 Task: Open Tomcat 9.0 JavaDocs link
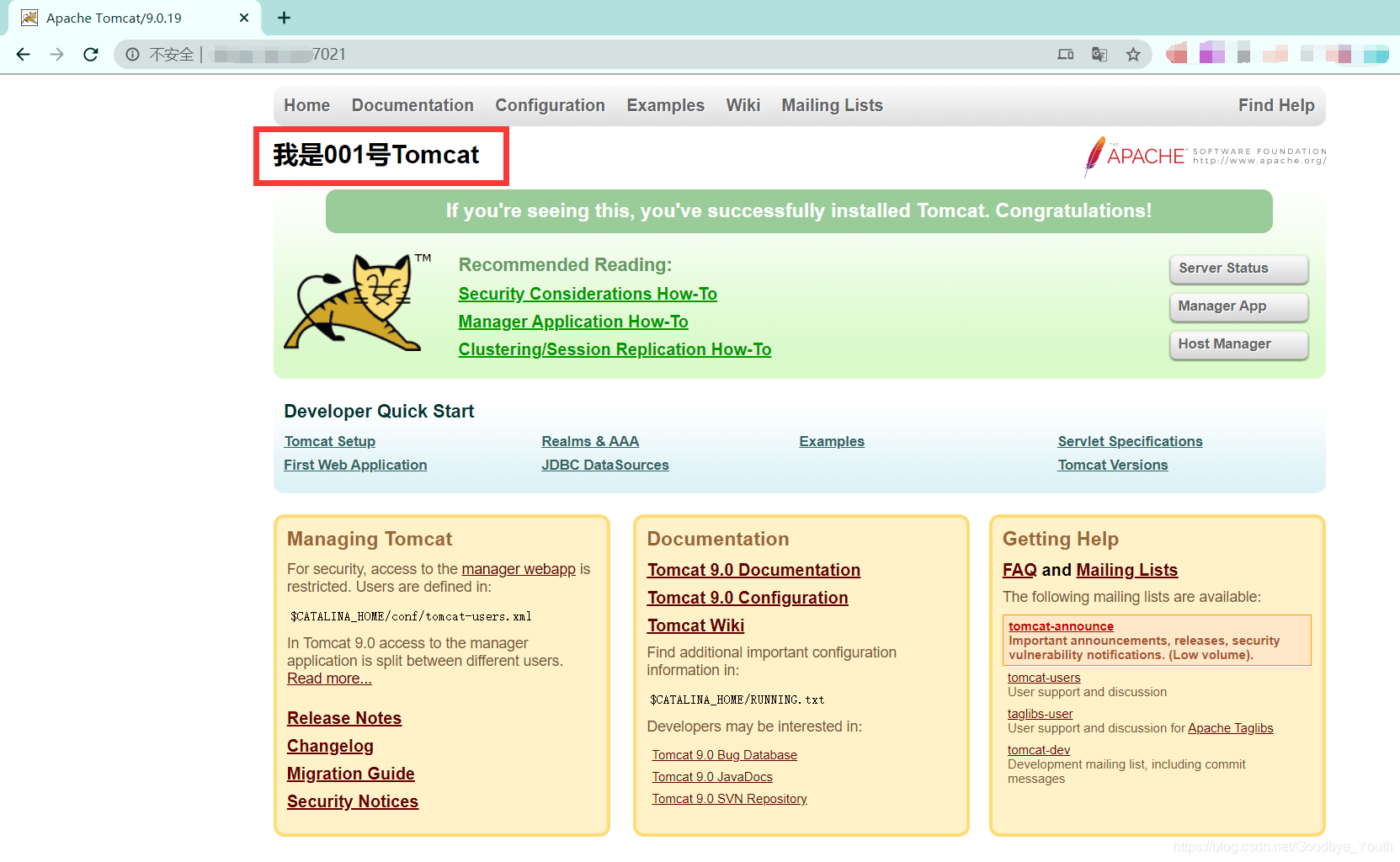712,777
